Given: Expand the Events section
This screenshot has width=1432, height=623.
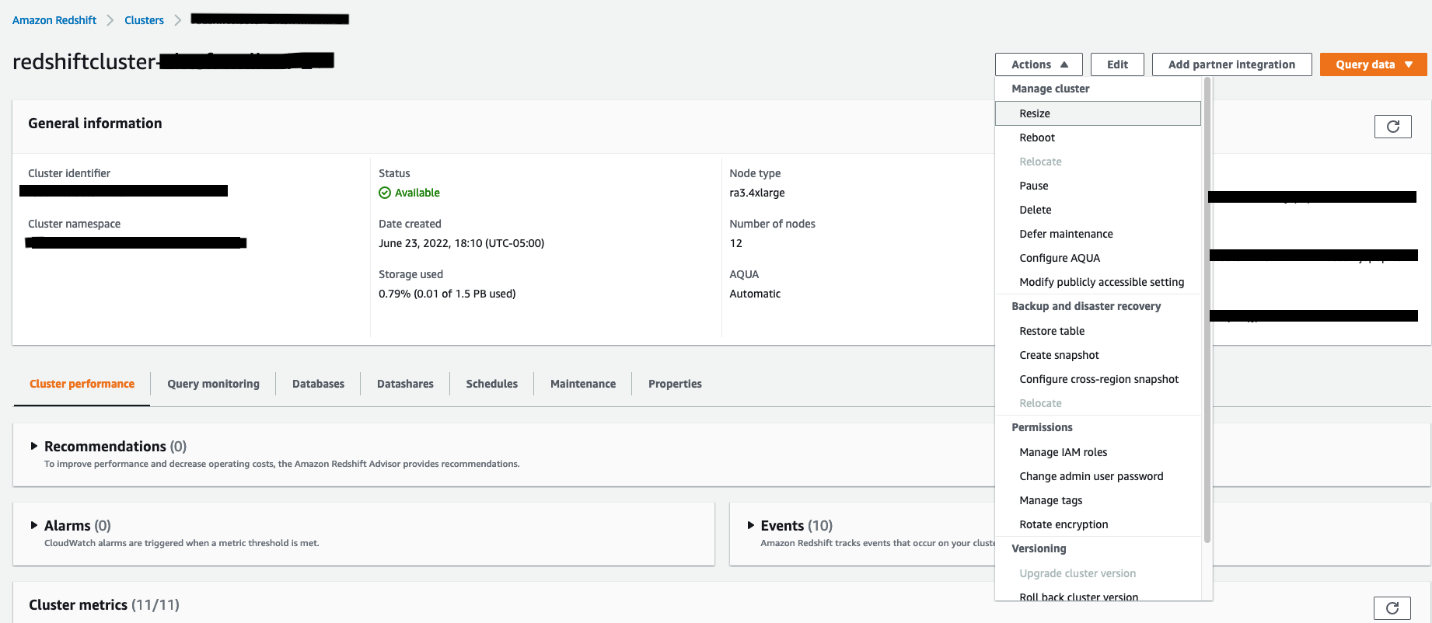Looking at the screenshot, I should tap(751, 525).
